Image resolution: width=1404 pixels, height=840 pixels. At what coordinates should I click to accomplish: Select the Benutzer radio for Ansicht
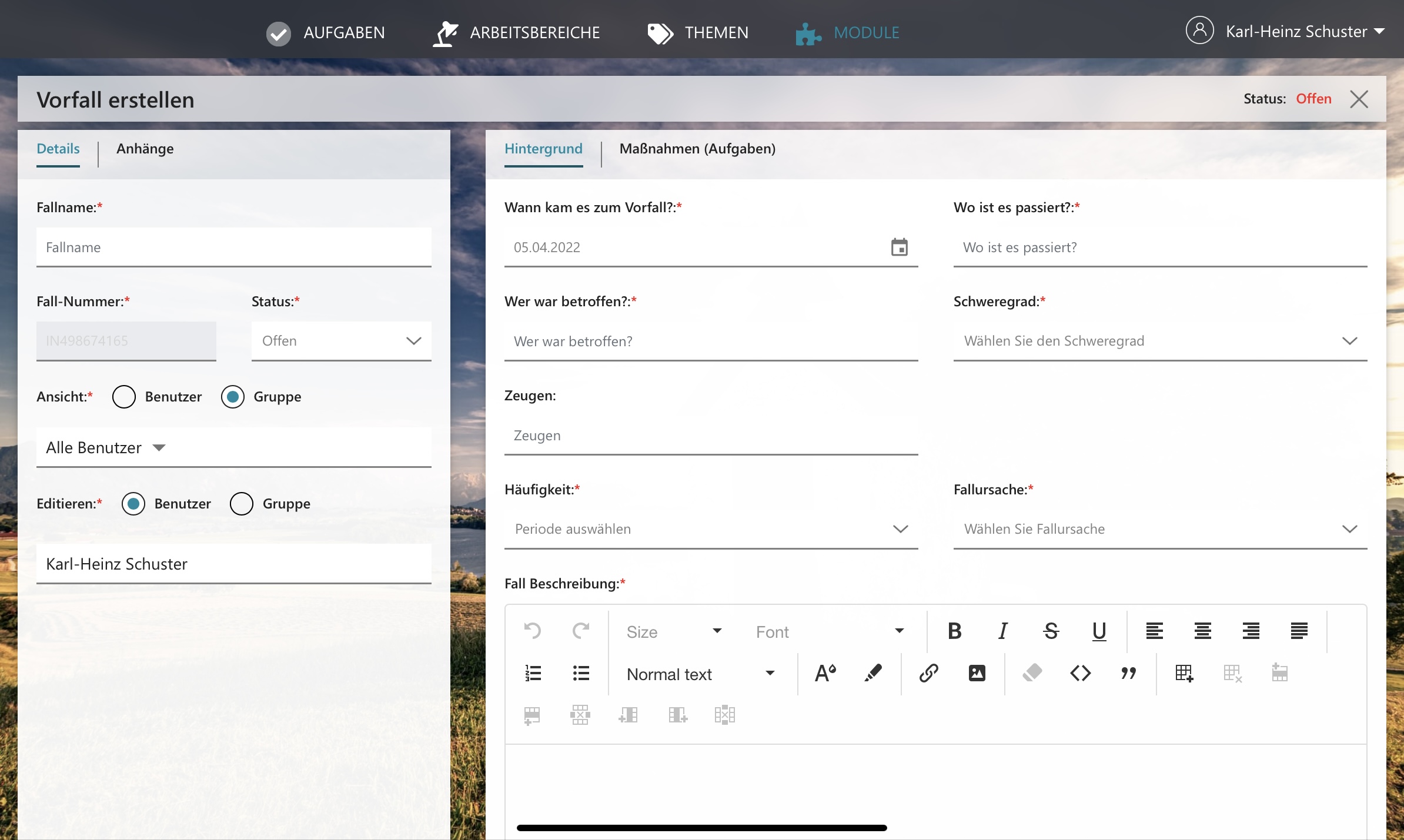(124, 397)
